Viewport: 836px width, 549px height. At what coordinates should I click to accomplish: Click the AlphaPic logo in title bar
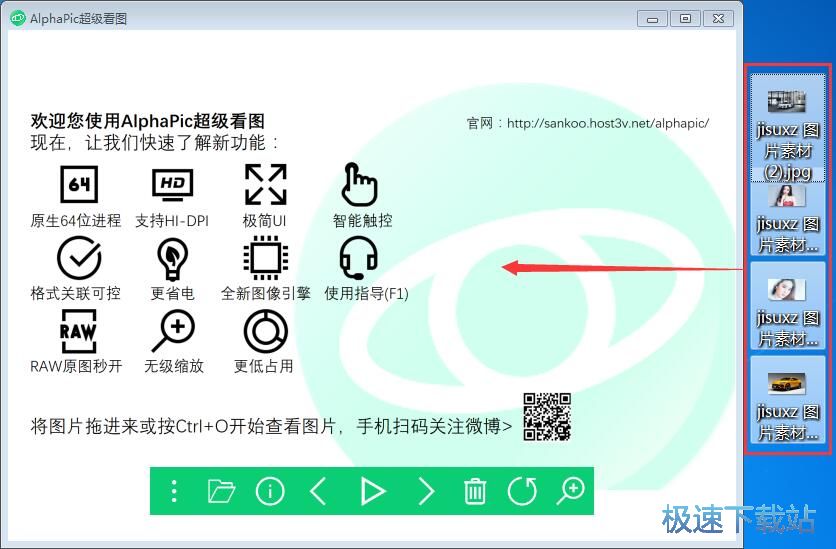[18, 18]
